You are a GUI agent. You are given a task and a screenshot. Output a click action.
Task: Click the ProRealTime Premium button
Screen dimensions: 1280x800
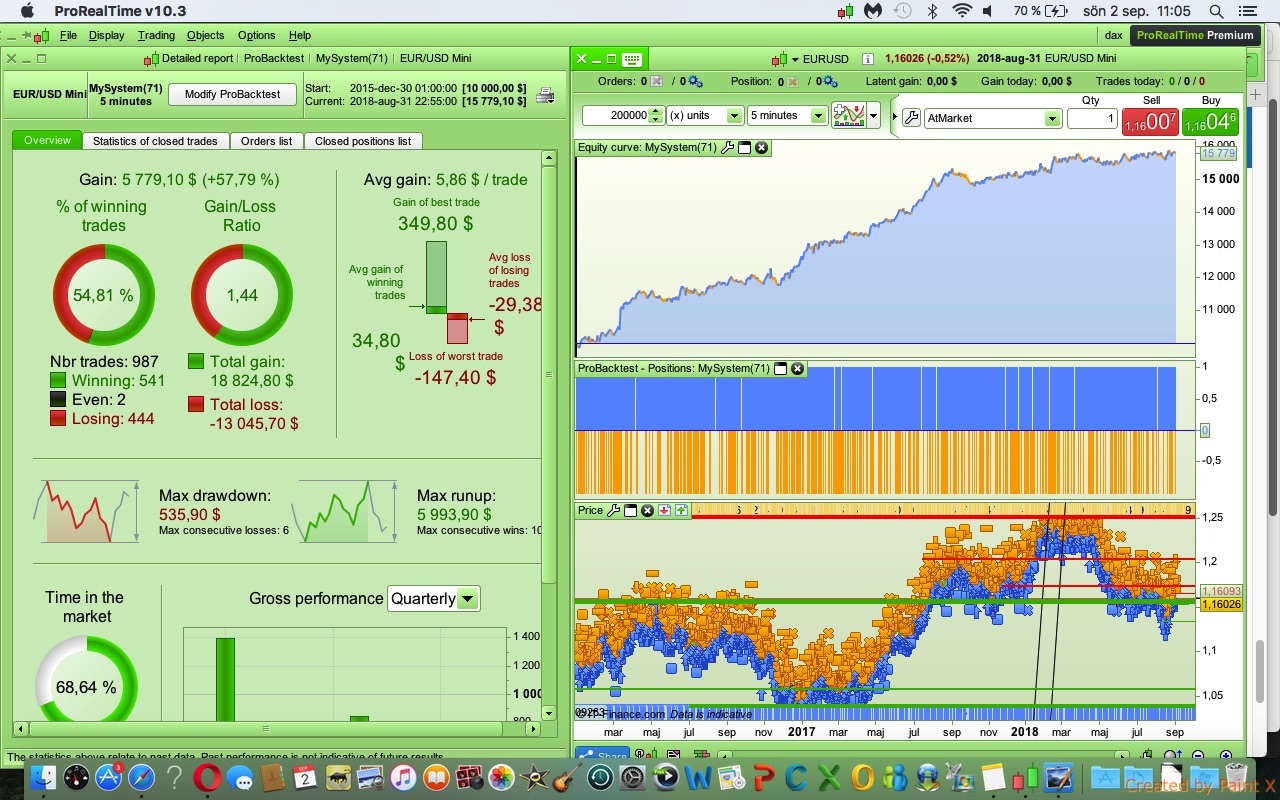[1194, 35]
